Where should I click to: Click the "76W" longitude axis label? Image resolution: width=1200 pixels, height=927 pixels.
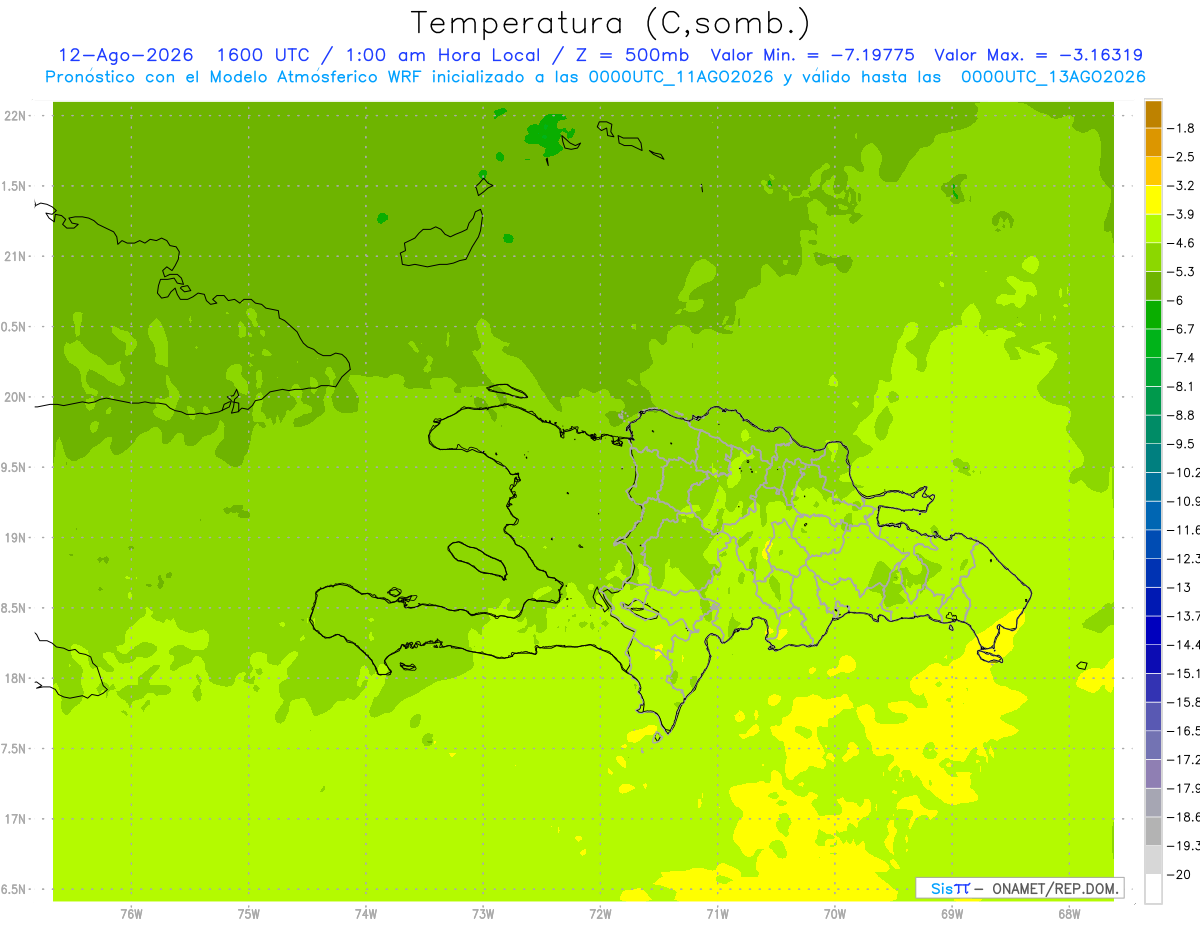point(131,914)
